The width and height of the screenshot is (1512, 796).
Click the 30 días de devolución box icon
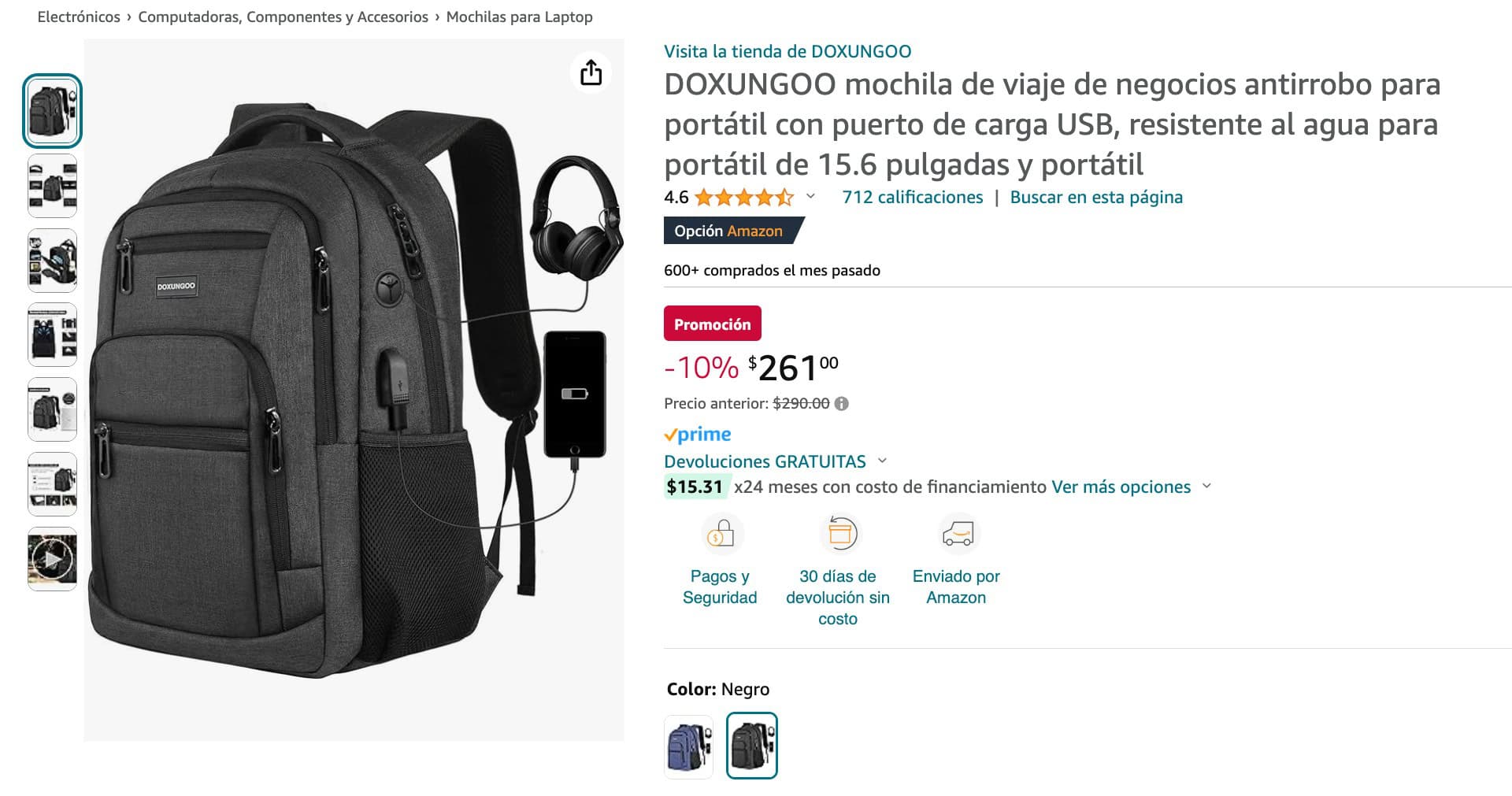click(839, 534)
